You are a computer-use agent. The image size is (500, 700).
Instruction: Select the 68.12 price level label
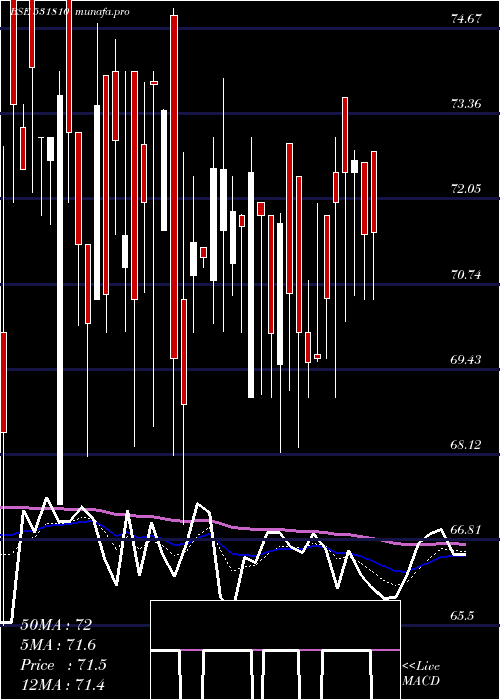(x=465, y=445)
